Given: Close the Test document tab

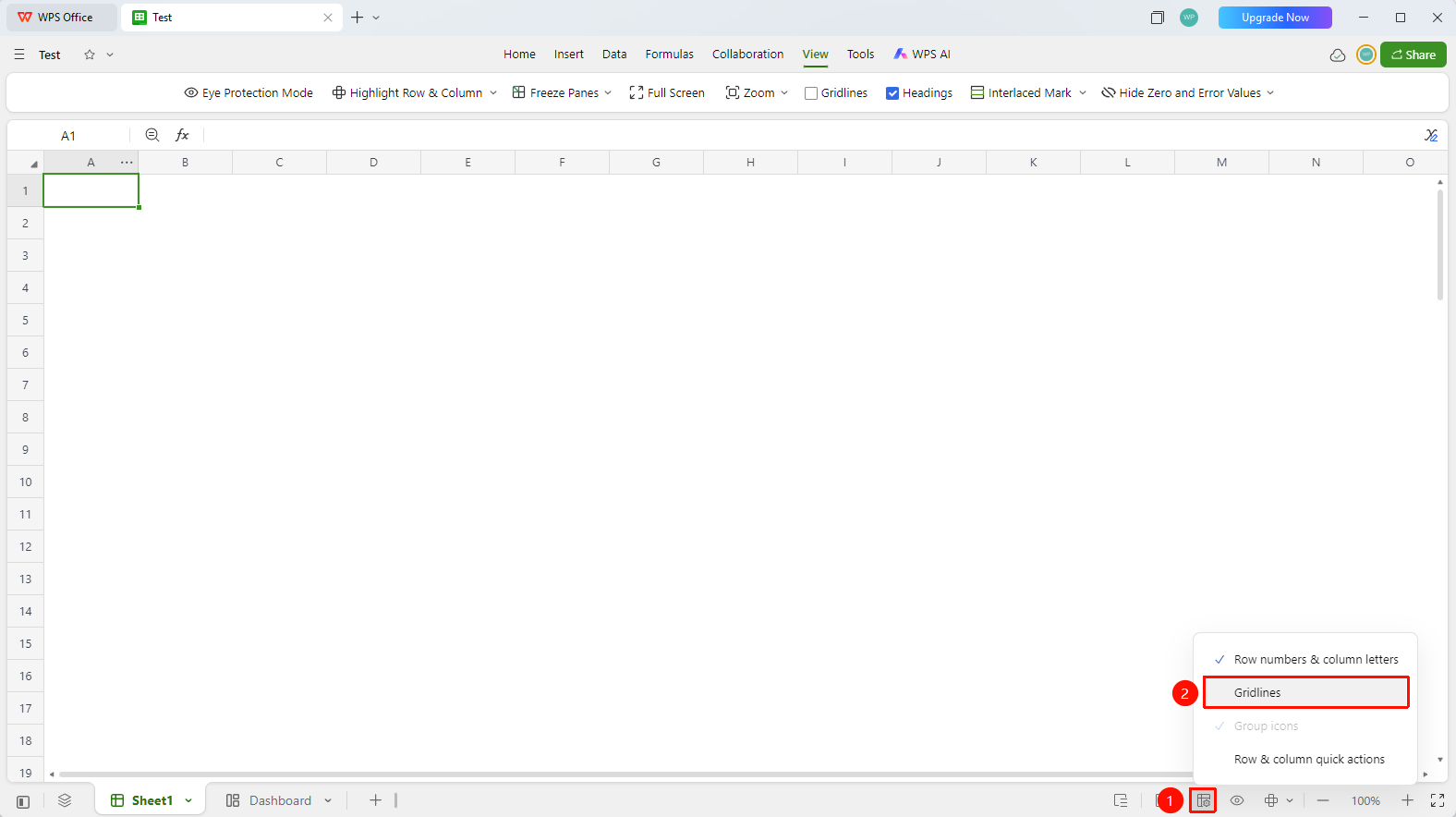Looking at the screenshot, I should click(328, 18).
